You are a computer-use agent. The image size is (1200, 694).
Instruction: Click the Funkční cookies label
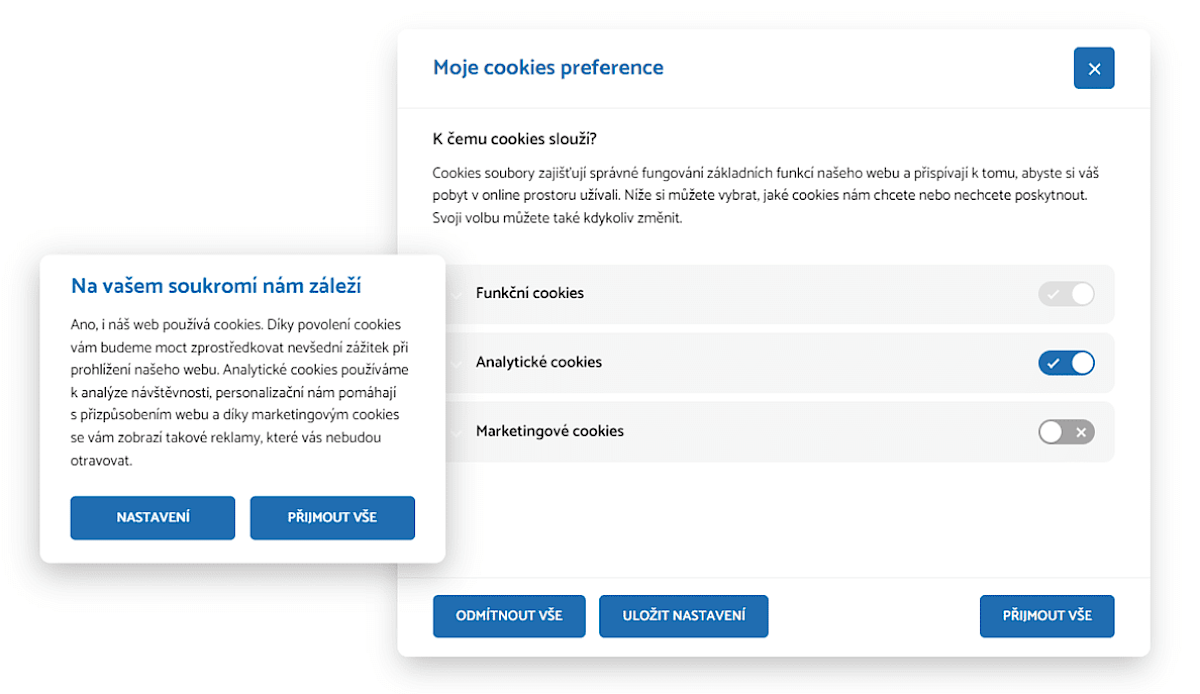pos(530,294)
